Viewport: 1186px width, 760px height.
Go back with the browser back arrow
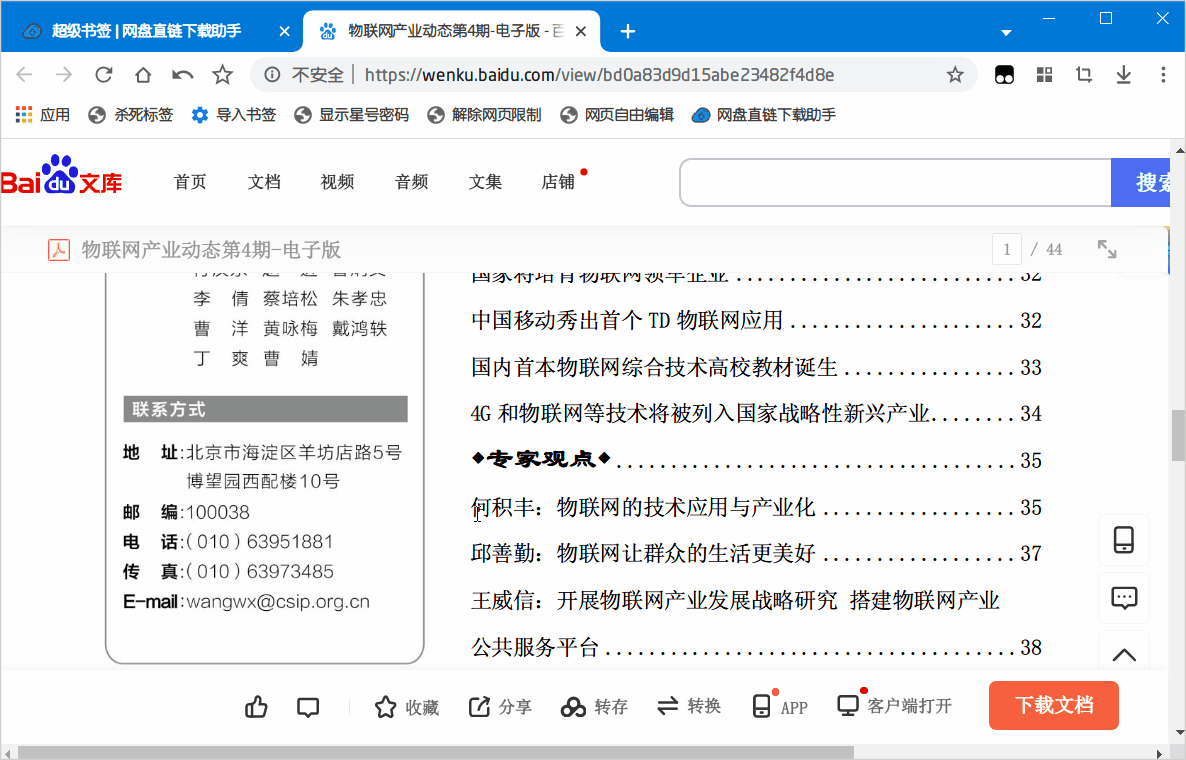pyautogui.click(x=24, y=74)
